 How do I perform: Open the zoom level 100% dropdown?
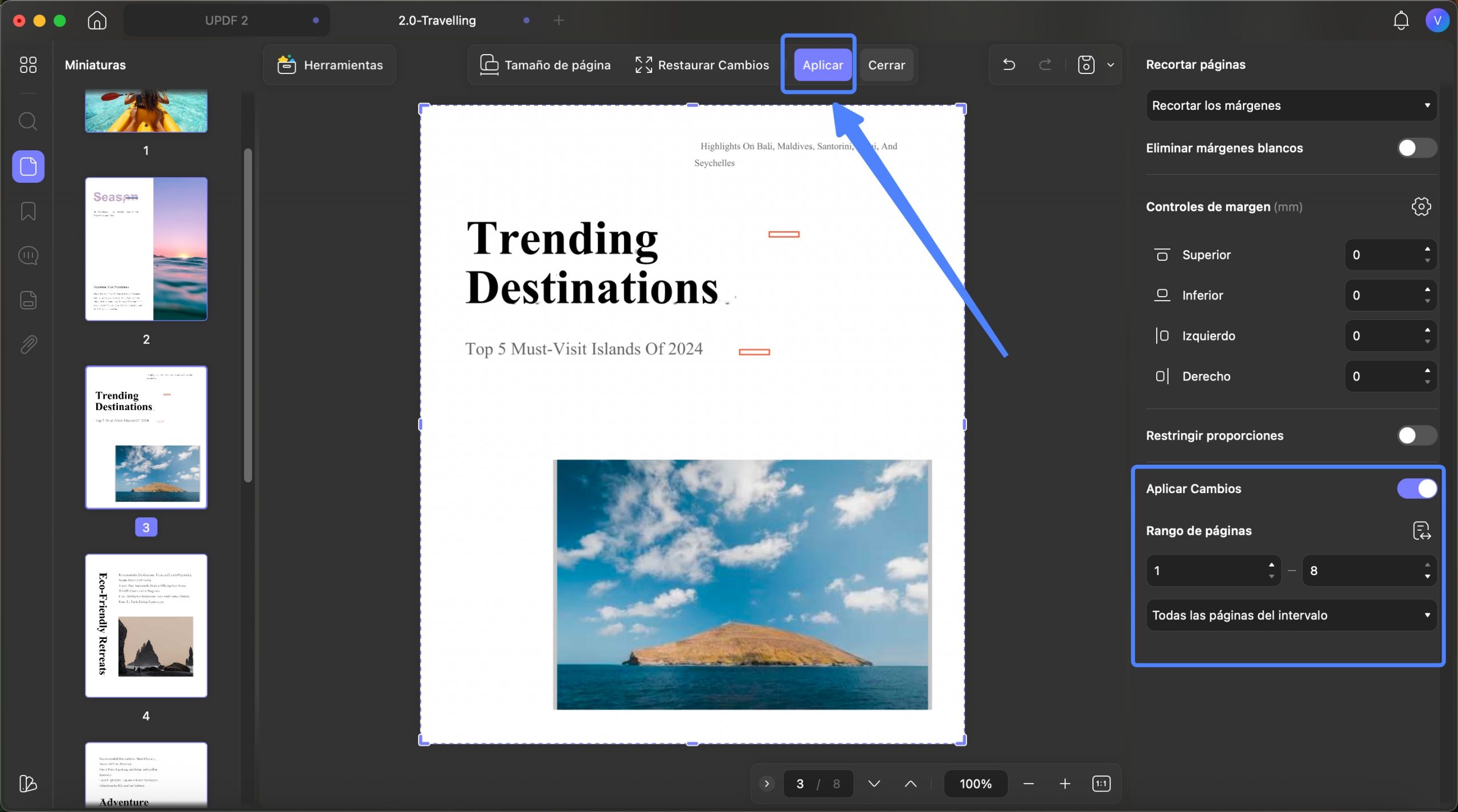(x=976, y=784)
